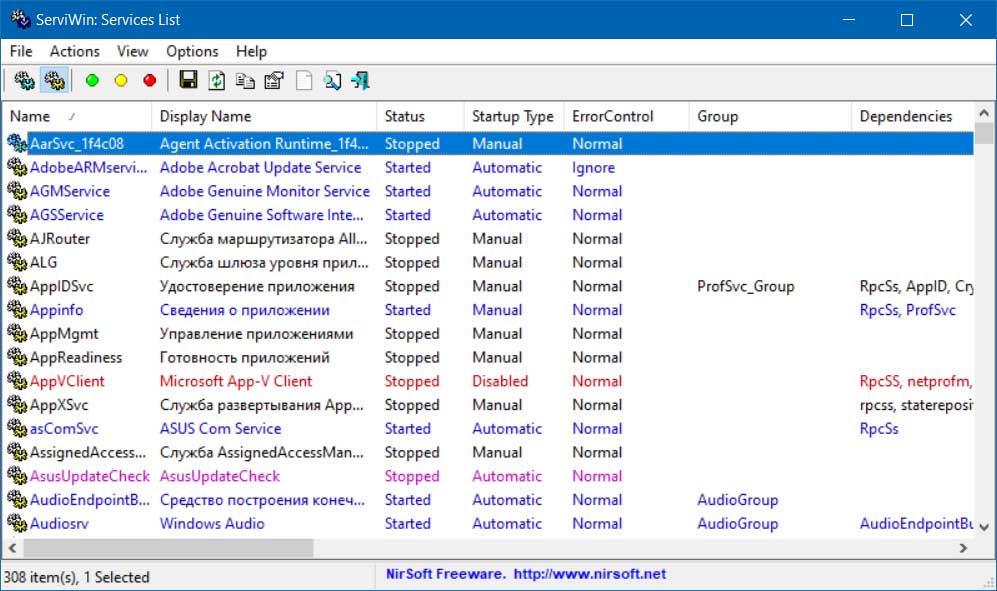The height and width of the screenshot is (591, 997).
Task: Click the gear icon beside asComSvc
Action: (17, 429)
